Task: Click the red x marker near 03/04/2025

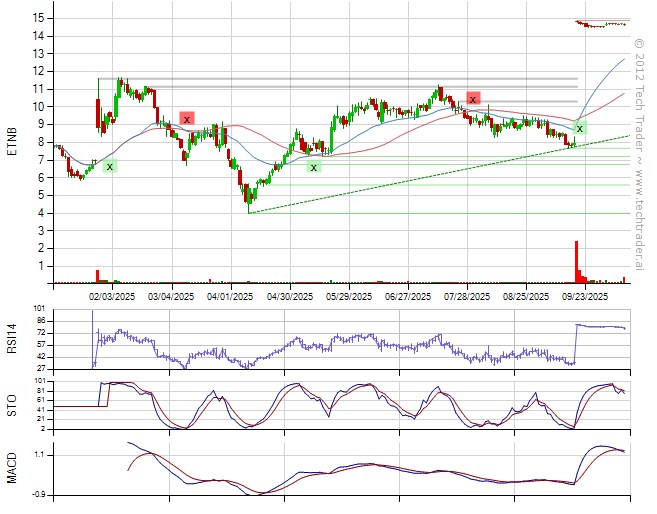Action: (x=187, y=118)
